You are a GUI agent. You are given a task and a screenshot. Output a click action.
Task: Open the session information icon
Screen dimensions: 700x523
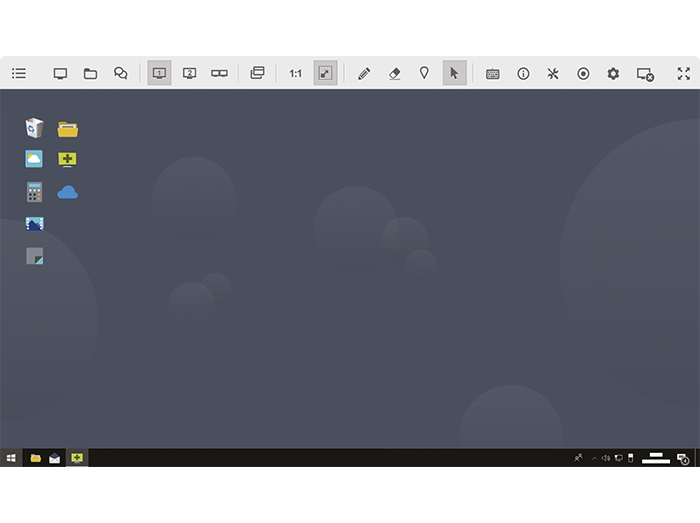[523, 73]
